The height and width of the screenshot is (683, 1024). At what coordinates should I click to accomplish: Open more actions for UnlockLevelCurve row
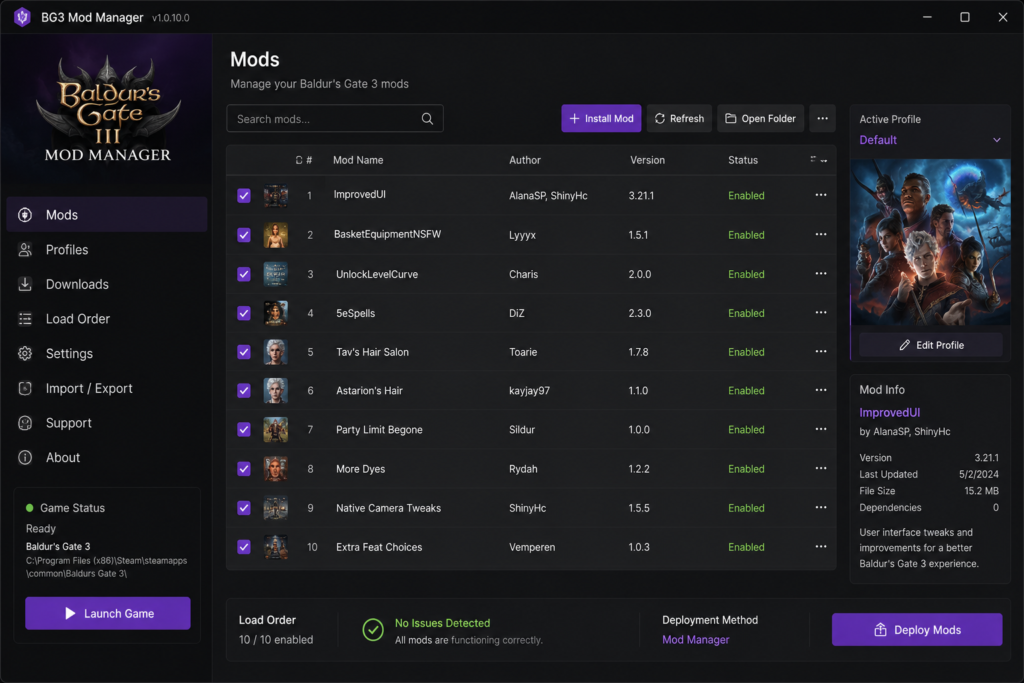[x=821, y=273]
